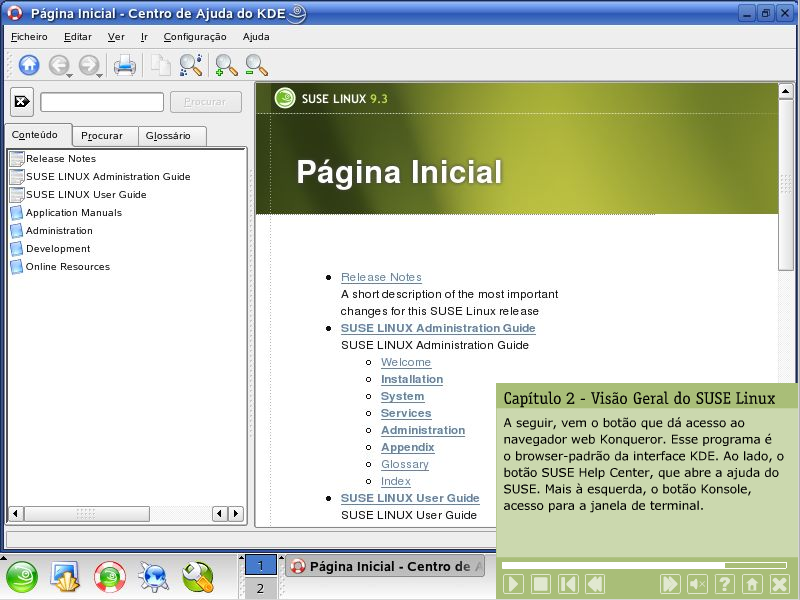This screenshot has height=600, width=800.
Task: Click the find-in-page magnifier with footprints icon
Action: click(190, 65)
